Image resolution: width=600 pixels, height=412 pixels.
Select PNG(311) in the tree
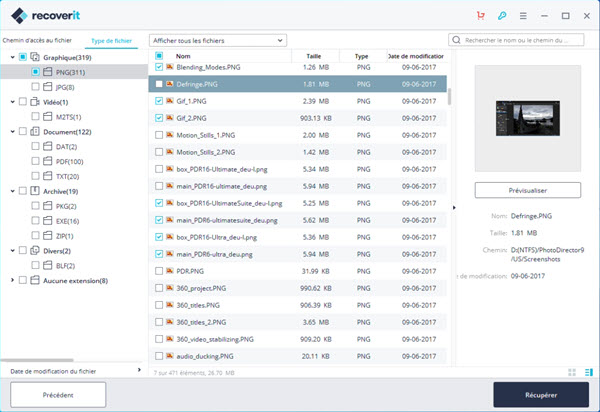[70, 72]
